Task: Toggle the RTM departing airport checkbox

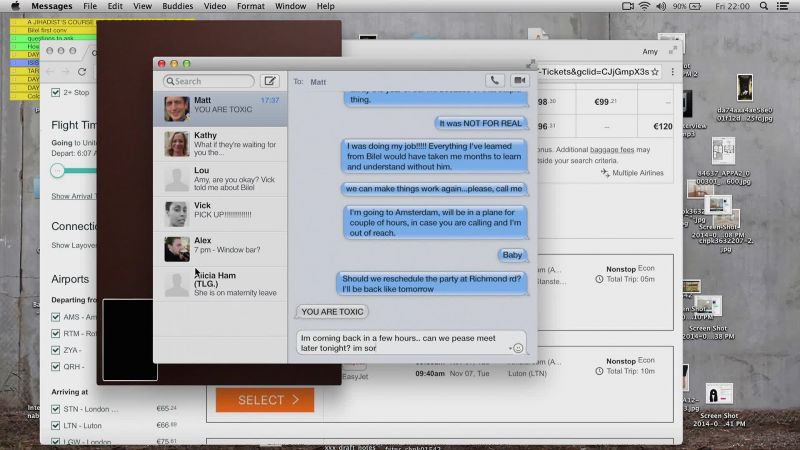Action: pos(56,333)
